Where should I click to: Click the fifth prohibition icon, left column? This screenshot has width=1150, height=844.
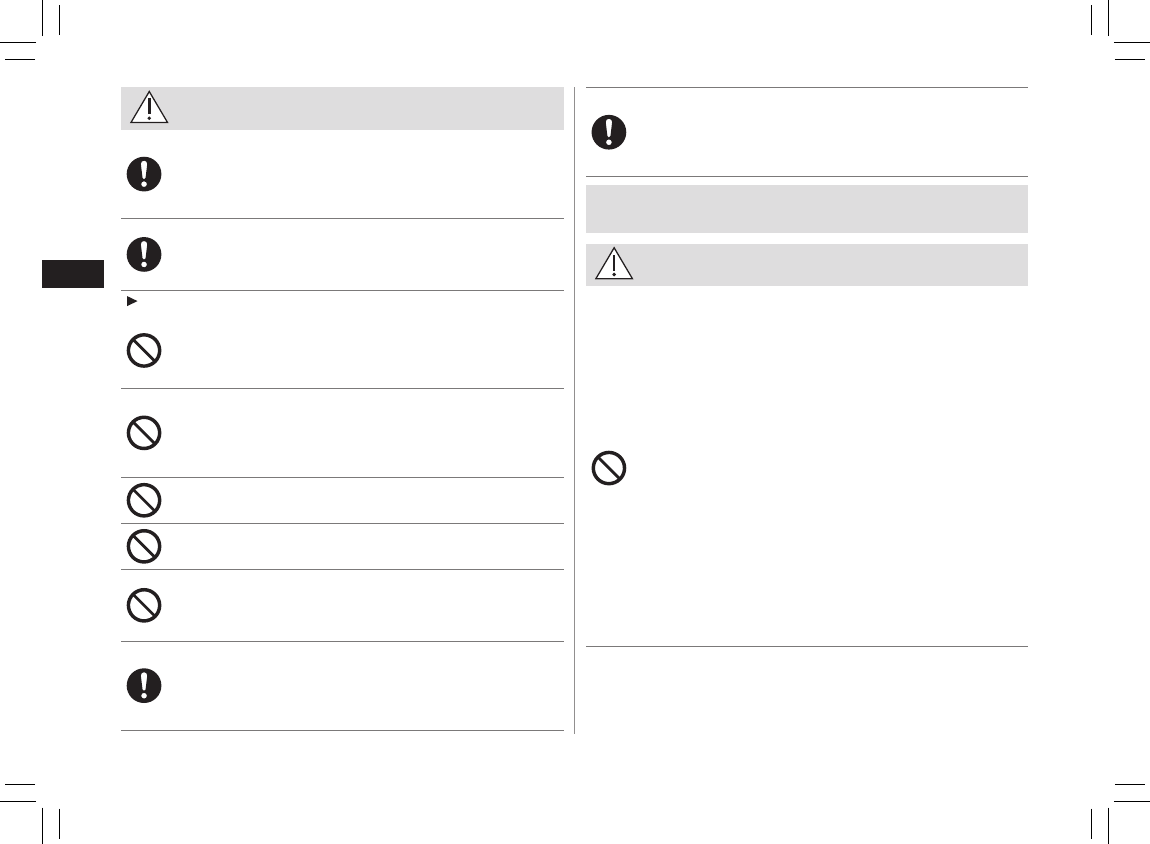coord(144,605)
